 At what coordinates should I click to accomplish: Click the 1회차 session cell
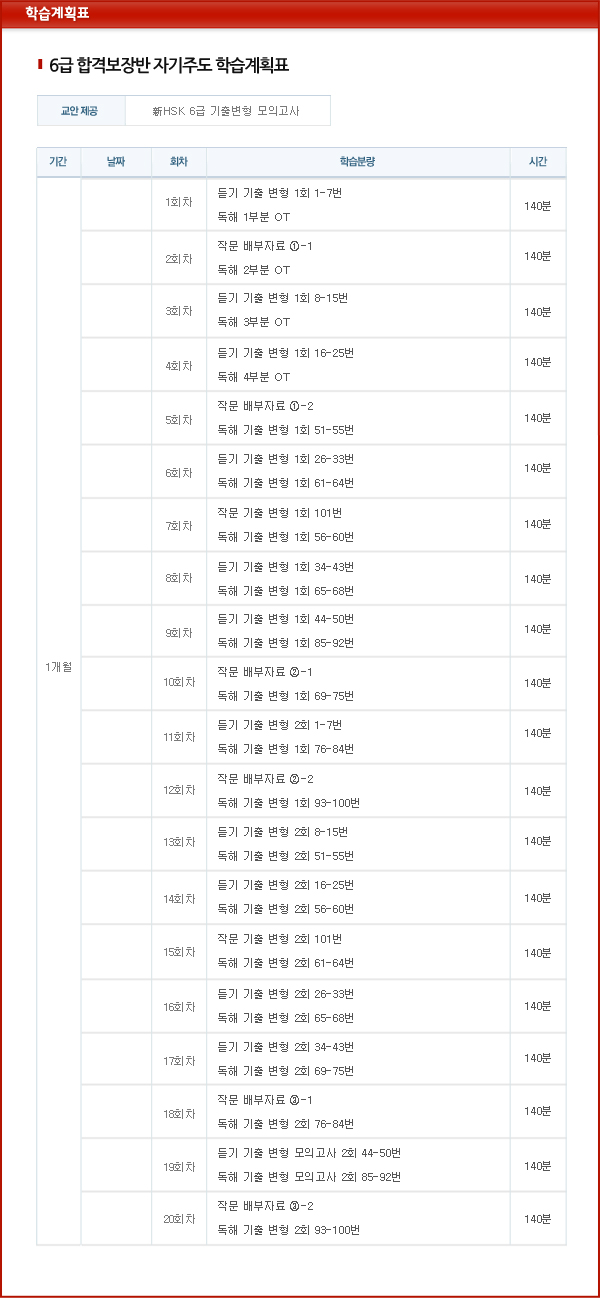pos(178,204)
